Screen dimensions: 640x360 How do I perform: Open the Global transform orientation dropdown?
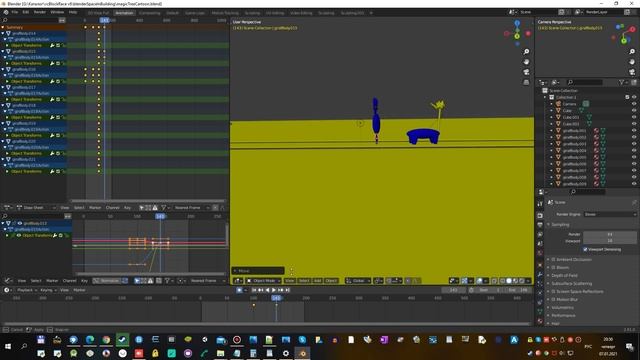[x=358, y=281]
